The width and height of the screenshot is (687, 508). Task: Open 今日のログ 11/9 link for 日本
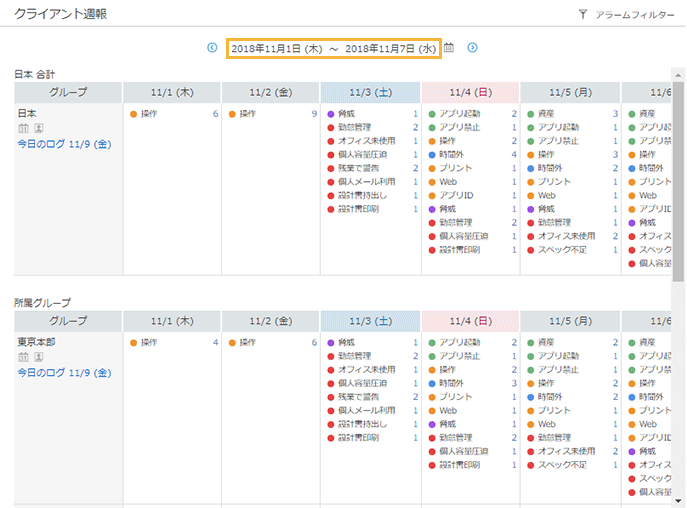(x=64, y=144)
